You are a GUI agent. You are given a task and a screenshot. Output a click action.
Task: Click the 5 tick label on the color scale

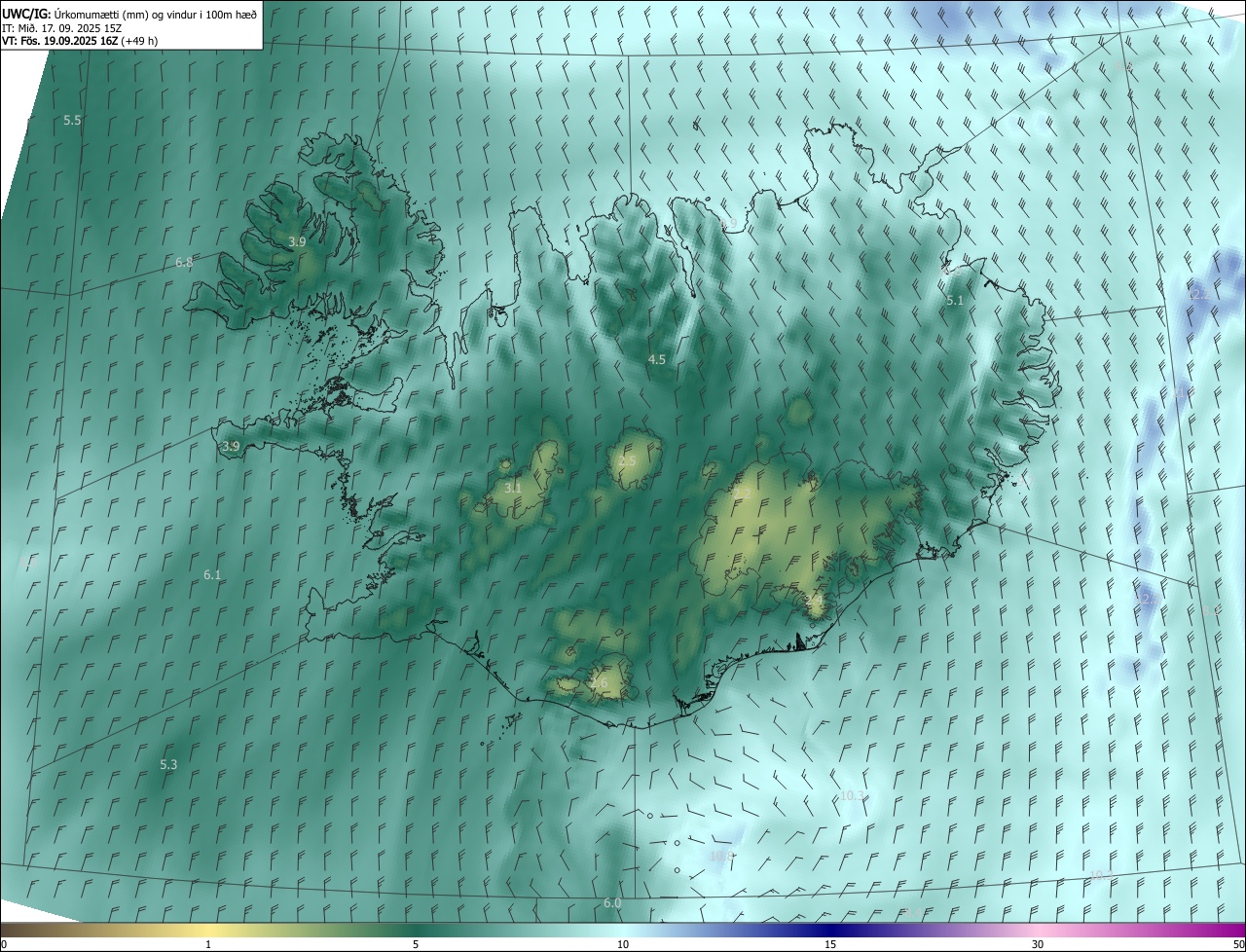[416, 944]
